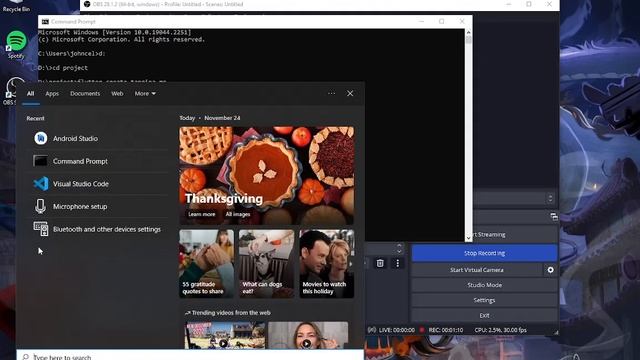The width and height of the screenshot is (640, 360).
Task: Click the OBS logo in title bar
Action: 87,4
